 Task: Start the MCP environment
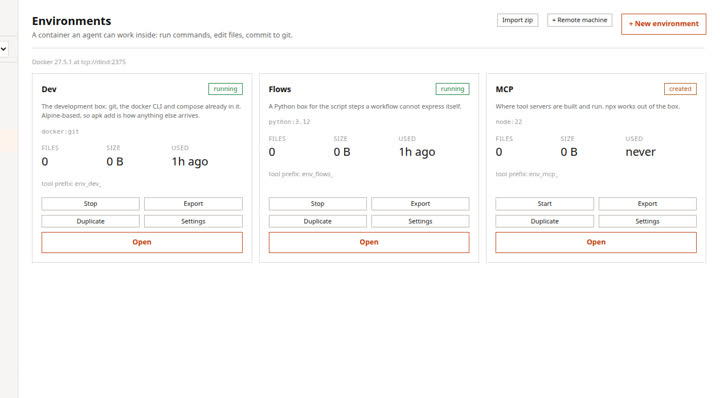click(545, 203)
